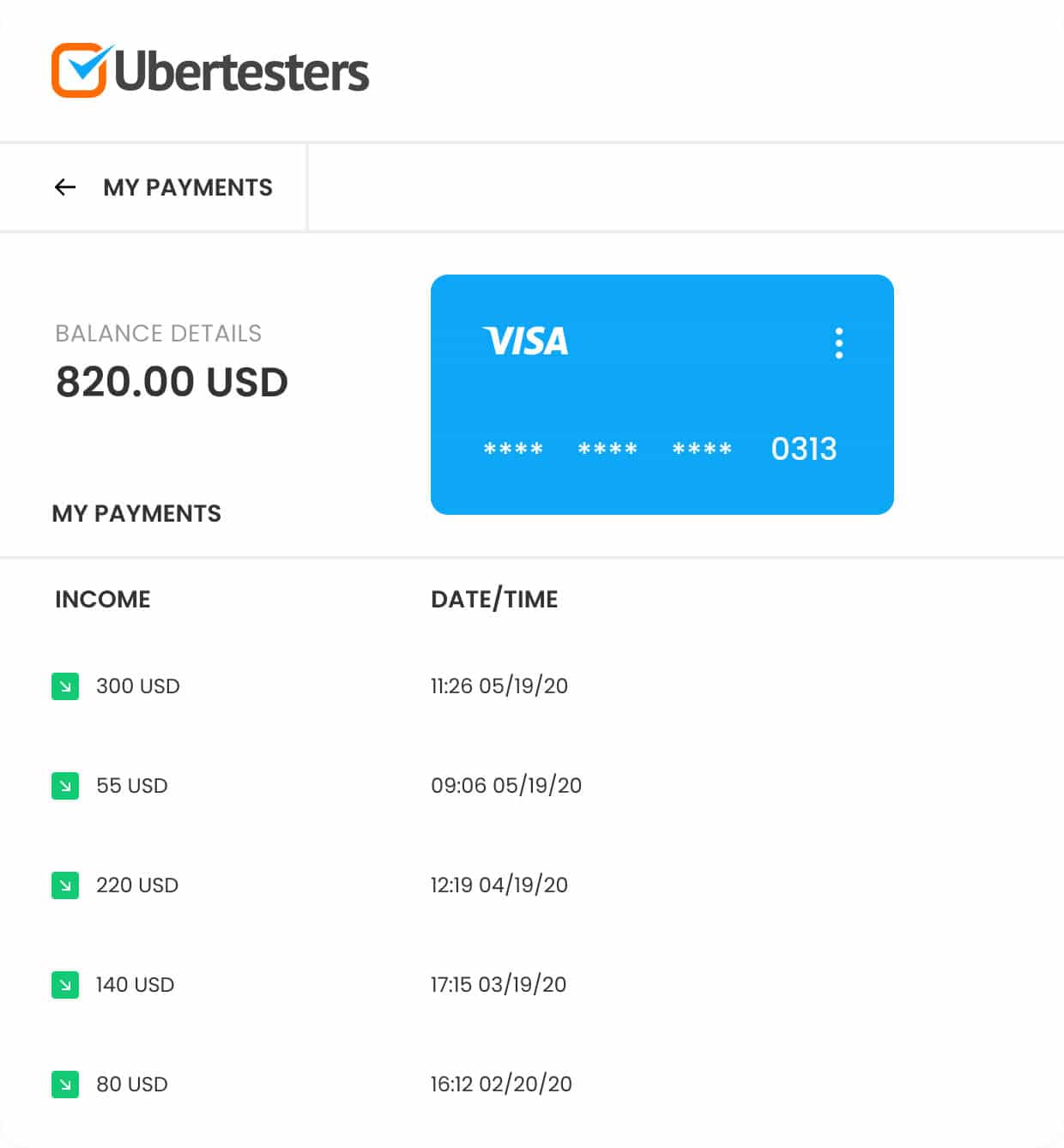The image size is (1064, 1148).
Task: Click the DATE/TIME column header
Action: click(493, 599)
